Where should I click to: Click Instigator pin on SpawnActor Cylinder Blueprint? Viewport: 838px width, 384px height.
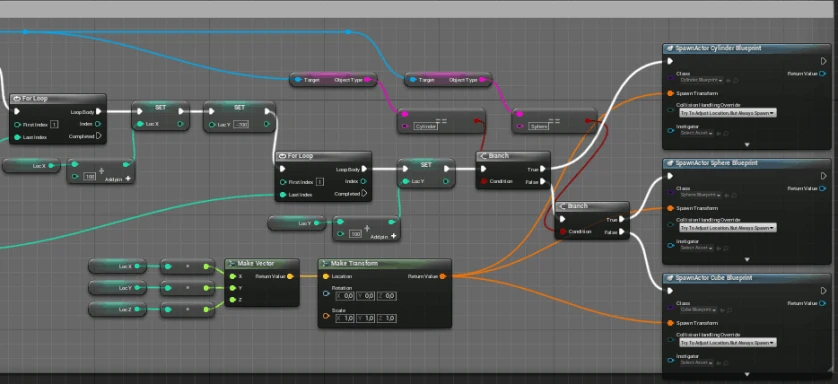point(670,130)
